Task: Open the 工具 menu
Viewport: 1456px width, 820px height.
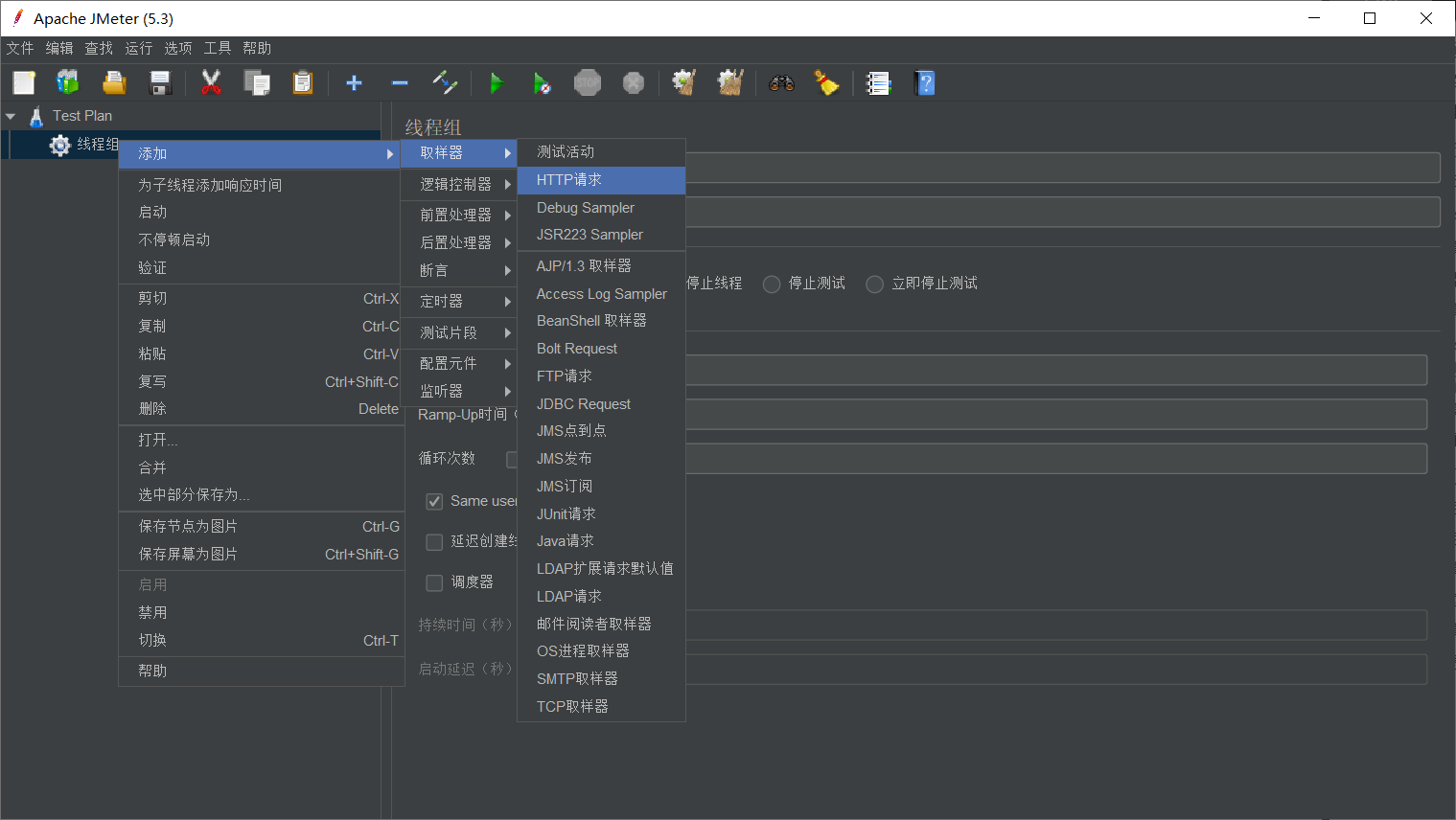Action: 217,48
